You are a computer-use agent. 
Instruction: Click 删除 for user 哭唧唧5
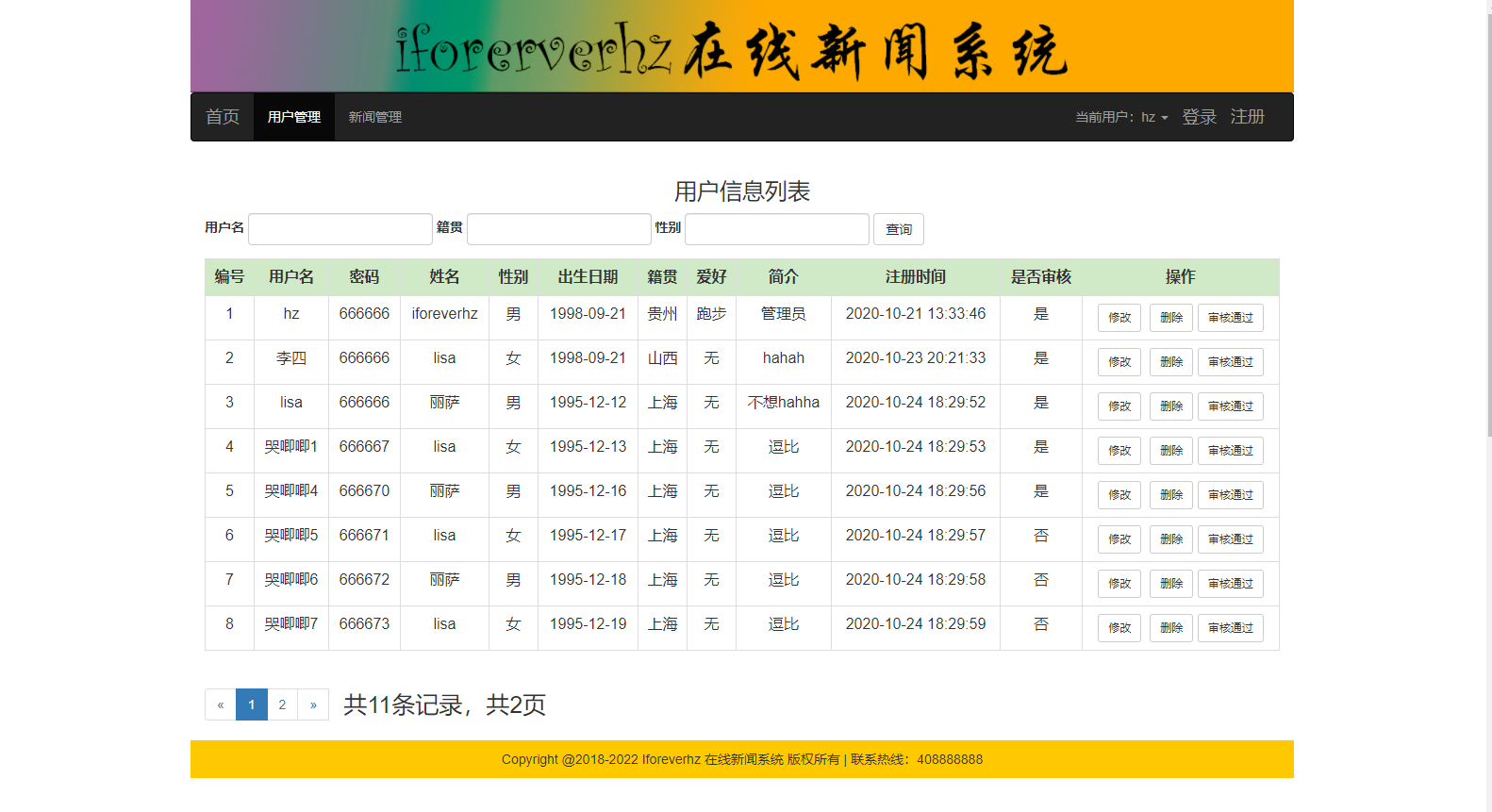click(1171, 539)
